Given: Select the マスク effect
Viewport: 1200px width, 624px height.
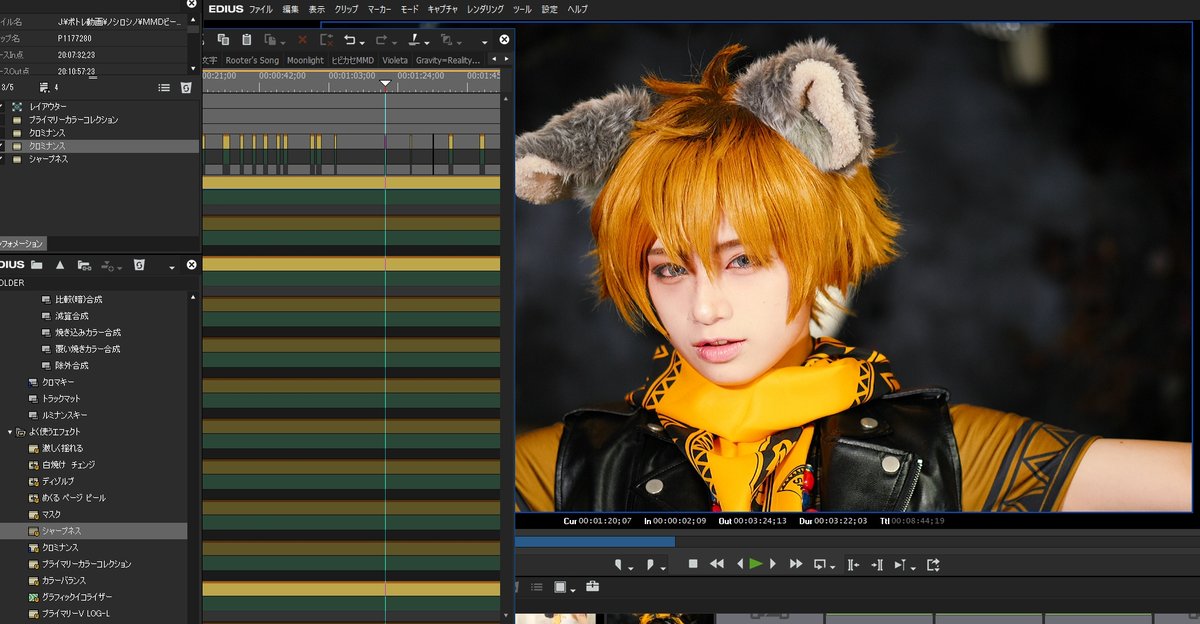Looking at the screenshot, I should 52,514.
